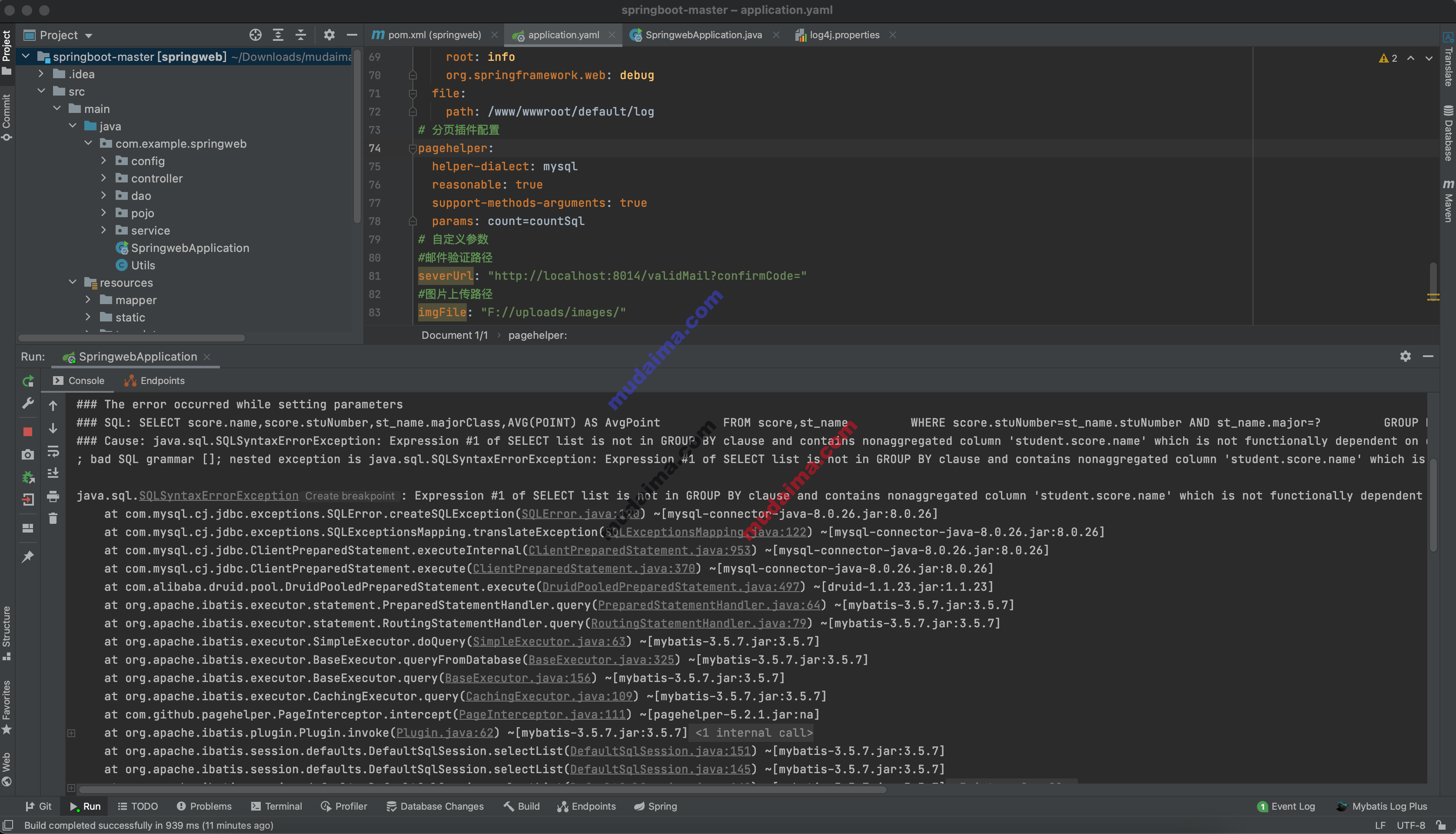Click Create breakpoint next to SQLSyntaxErrorException
Viewport: 1456px width, 834px height.
349,496
